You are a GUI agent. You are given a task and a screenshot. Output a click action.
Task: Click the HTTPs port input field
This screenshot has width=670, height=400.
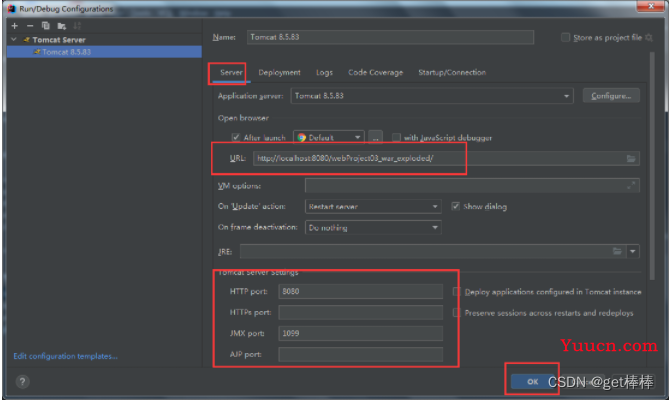(x=360, y=313)
